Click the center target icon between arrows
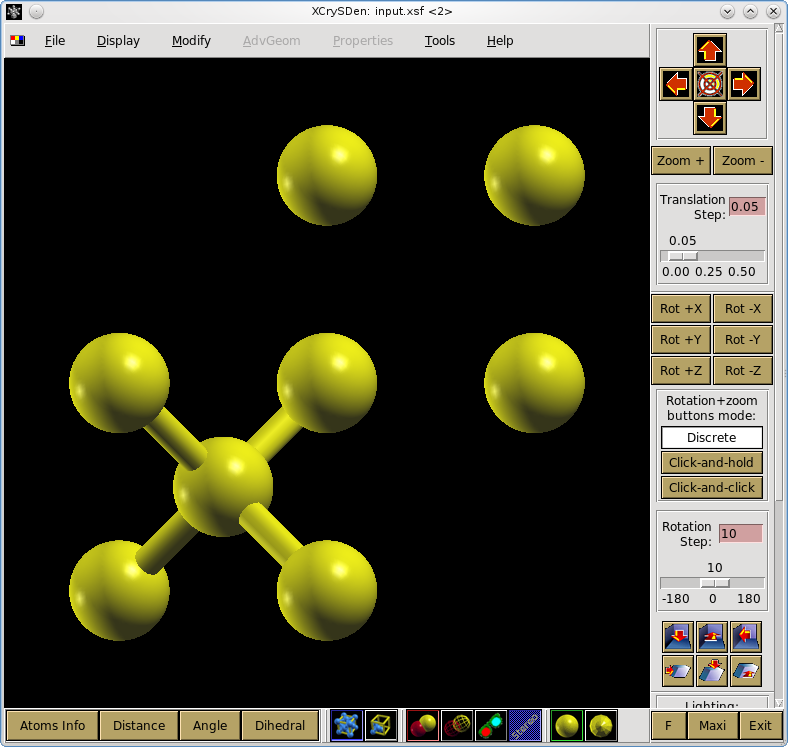The image size is (788, 747). (x=710, y=84)
